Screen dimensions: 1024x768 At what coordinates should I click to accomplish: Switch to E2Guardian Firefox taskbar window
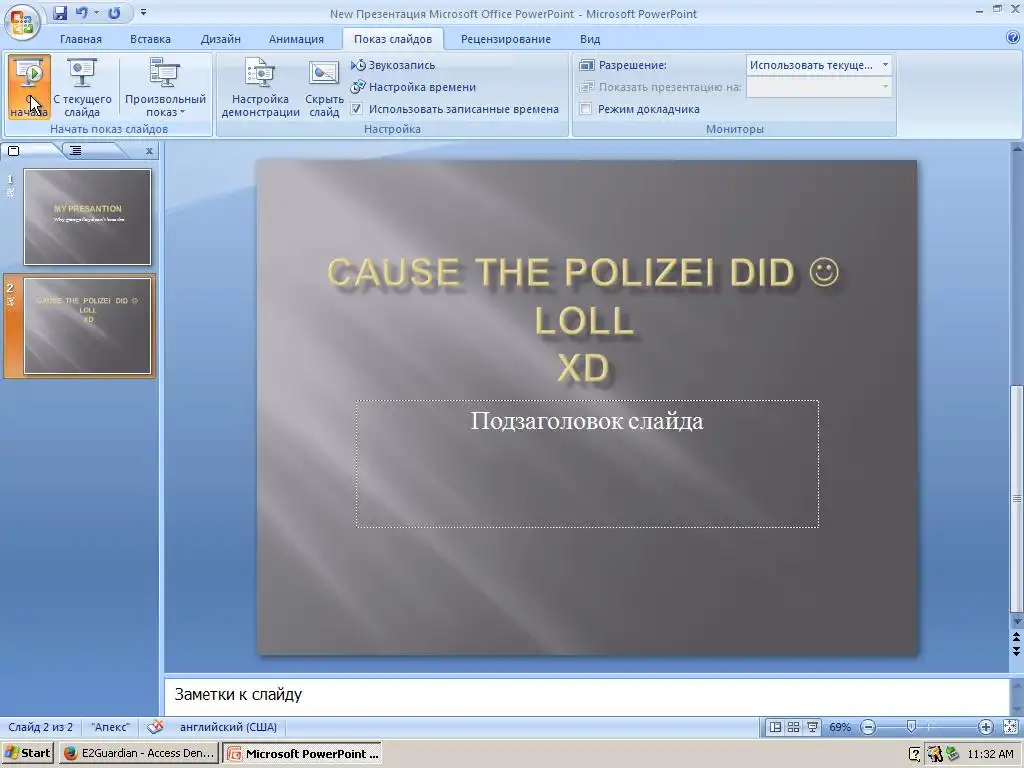click(x=138, y=754)
